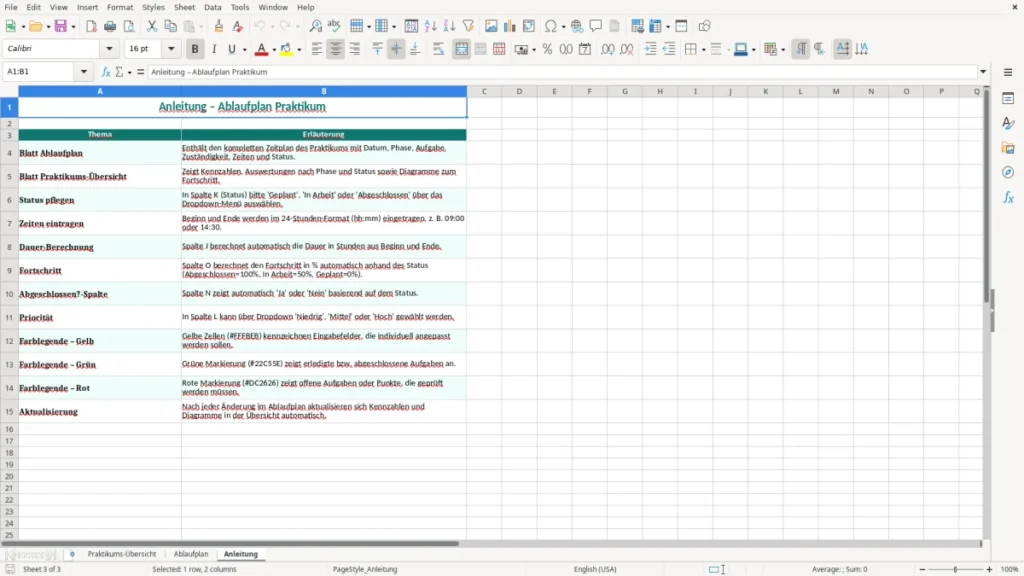The image size is (1024, 576).
Task: Open the sidebar Properties deck icon
Action: click(1008, 99)
